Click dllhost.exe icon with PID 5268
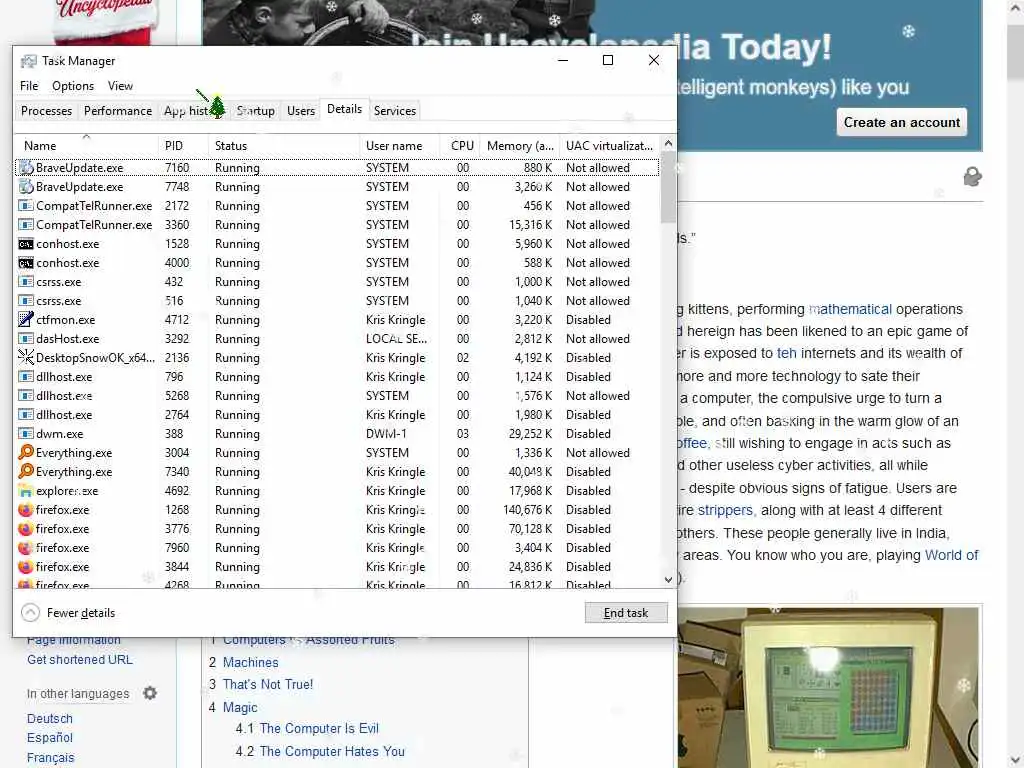Viewport: 1024px width, 768px height. pos(26,396)
